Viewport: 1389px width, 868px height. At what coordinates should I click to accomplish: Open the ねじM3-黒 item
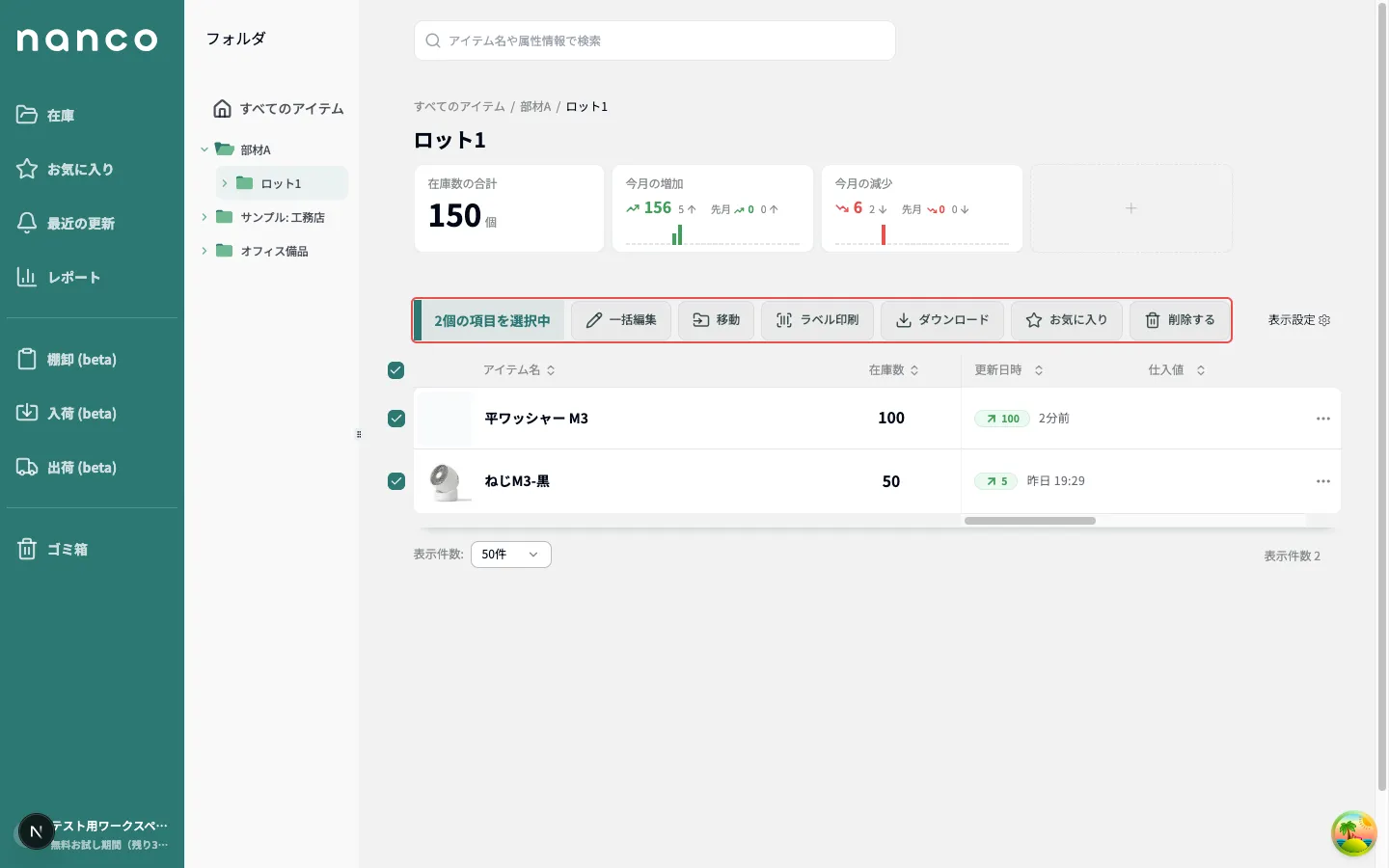click(517, 481)
